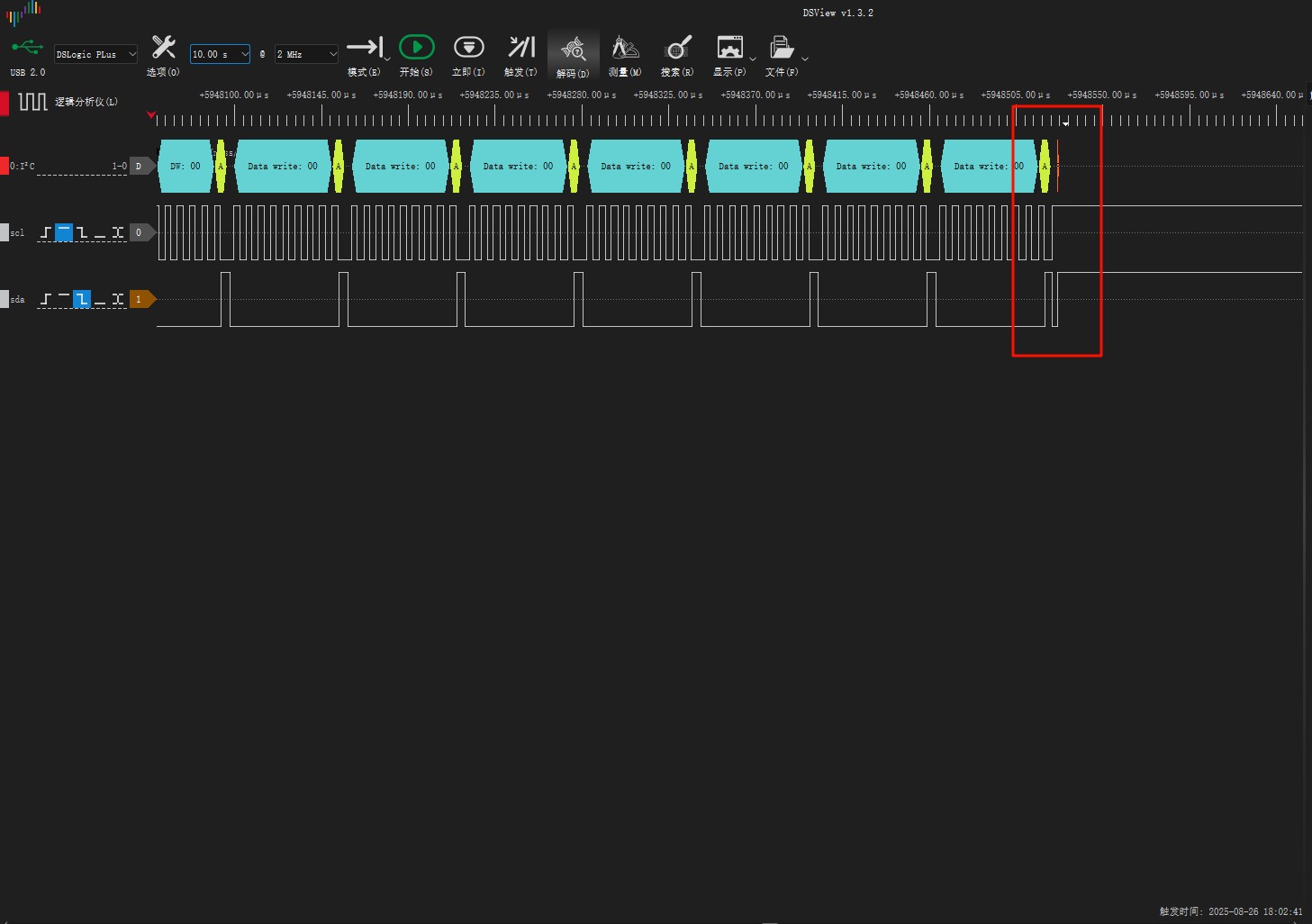Open the 文件(F) file menu icon
Screen dimensions: 1312x924
[x=781, y=48]
